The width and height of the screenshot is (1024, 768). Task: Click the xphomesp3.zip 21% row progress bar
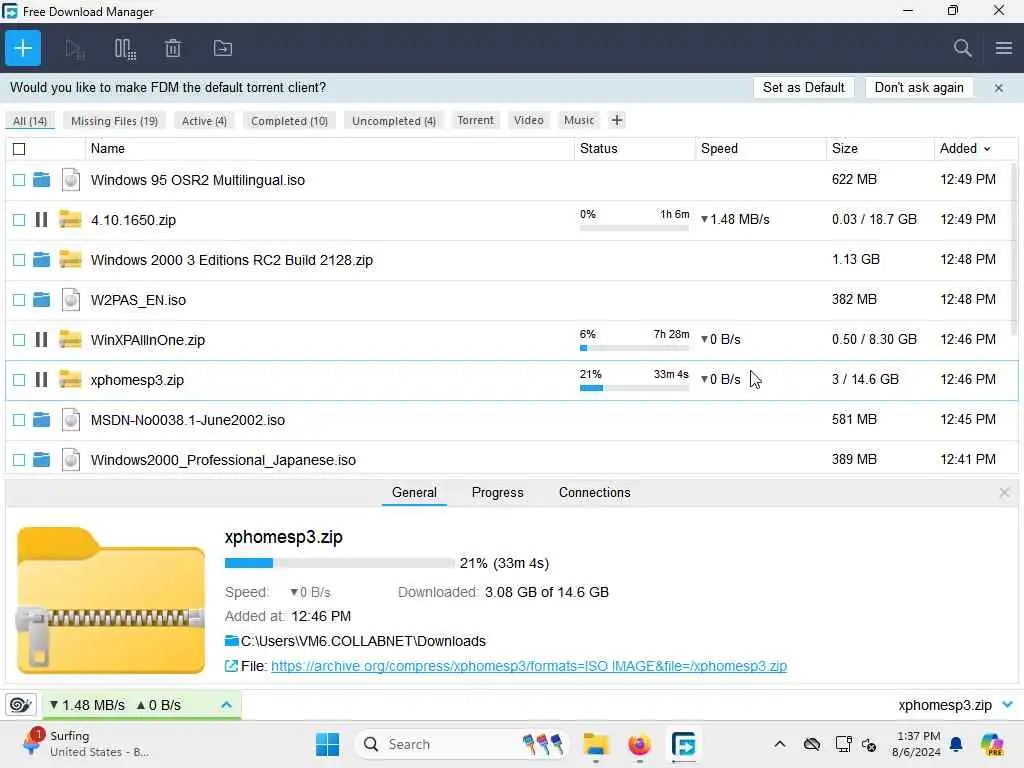pyautogui.click(x=634, y=388)
